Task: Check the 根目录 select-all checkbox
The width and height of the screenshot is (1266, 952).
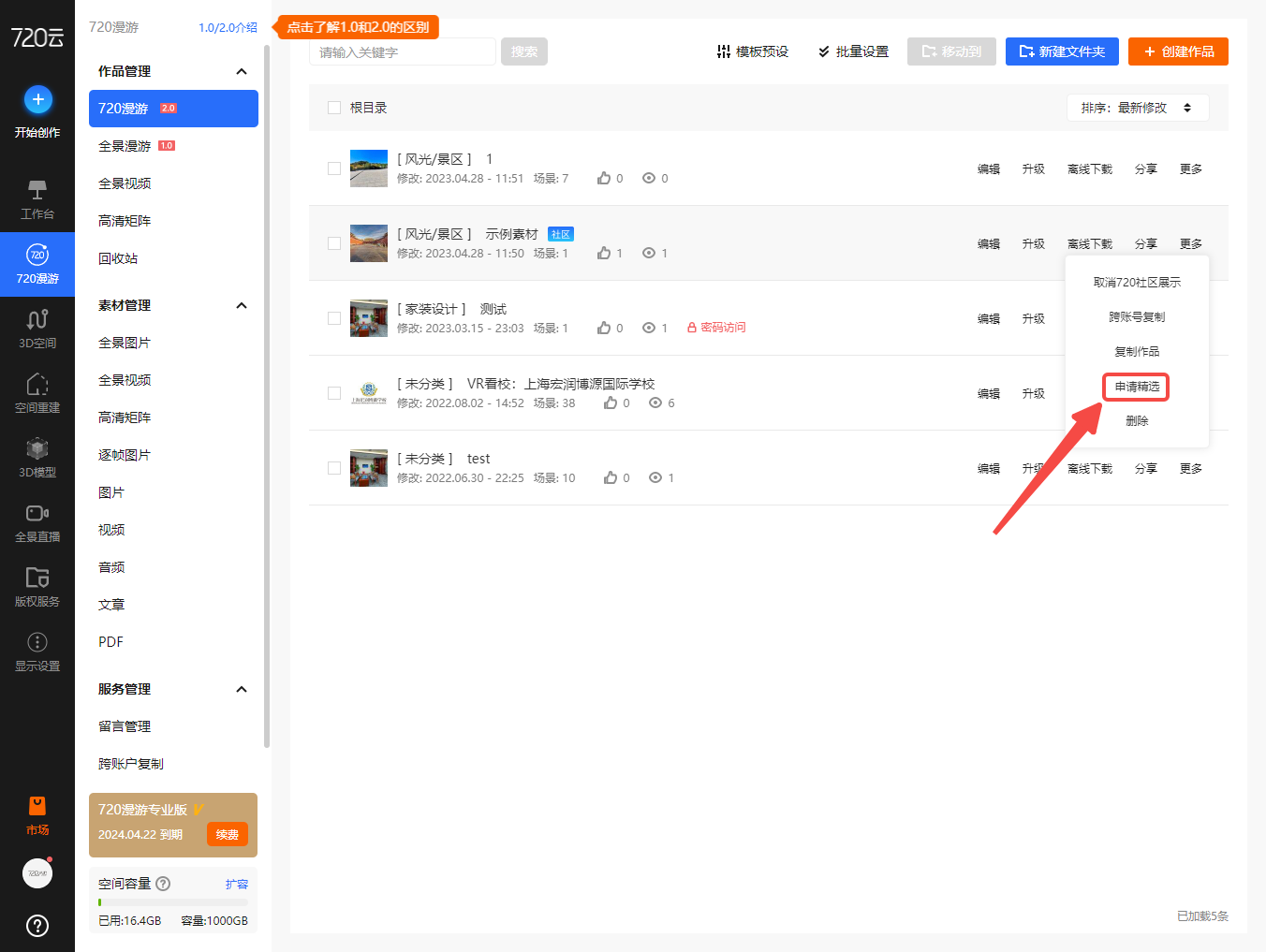Action: pos(334,108)
